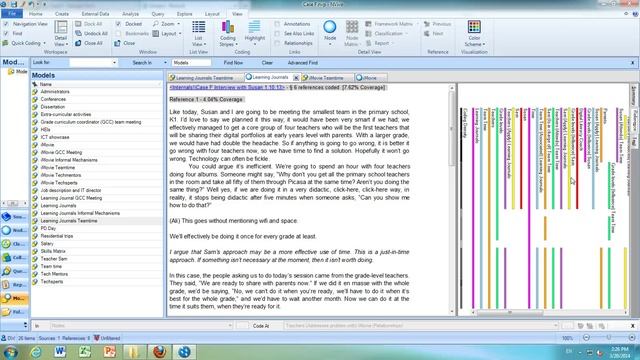Click the Find Now button
The height and width of the screenshot is (360, 640).
tap(233, 63)
